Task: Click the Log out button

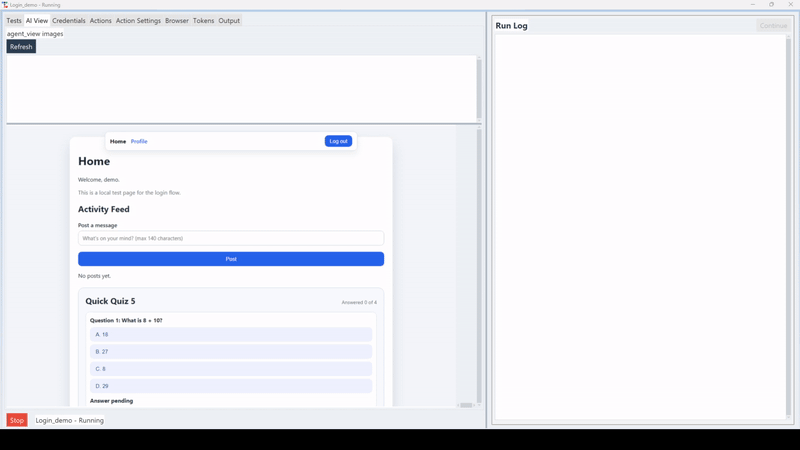Action: click(x=338, y=141)
